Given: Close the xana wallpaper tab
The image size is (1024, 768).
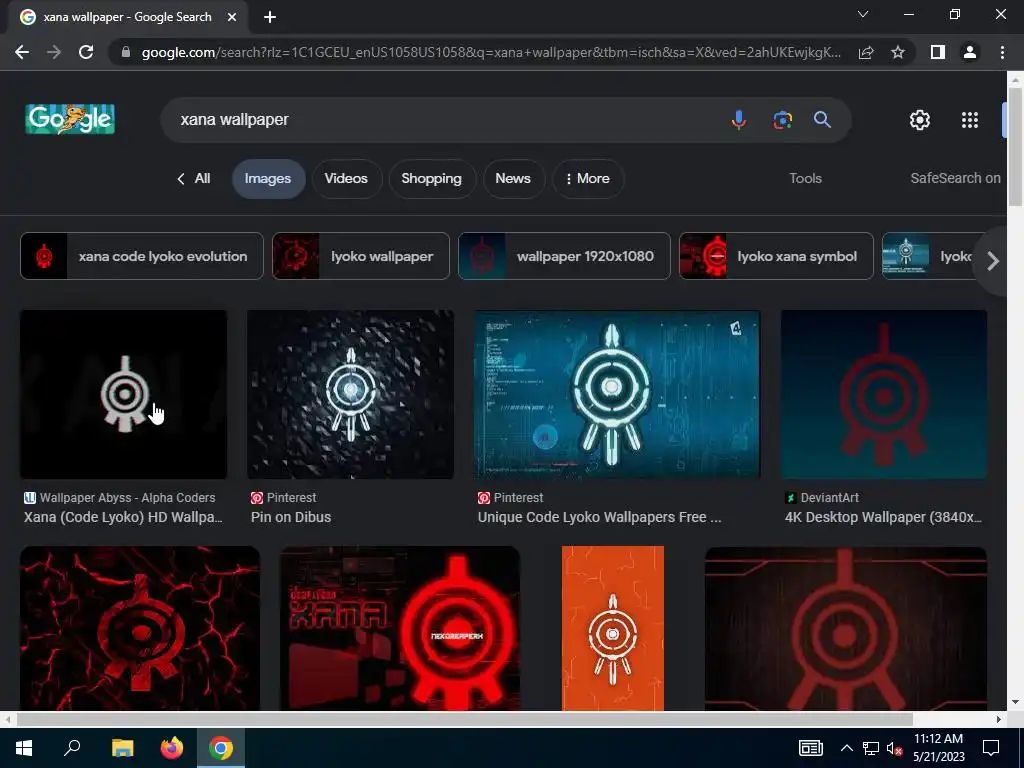Looking at the screenshot, I should pos(232,17).
